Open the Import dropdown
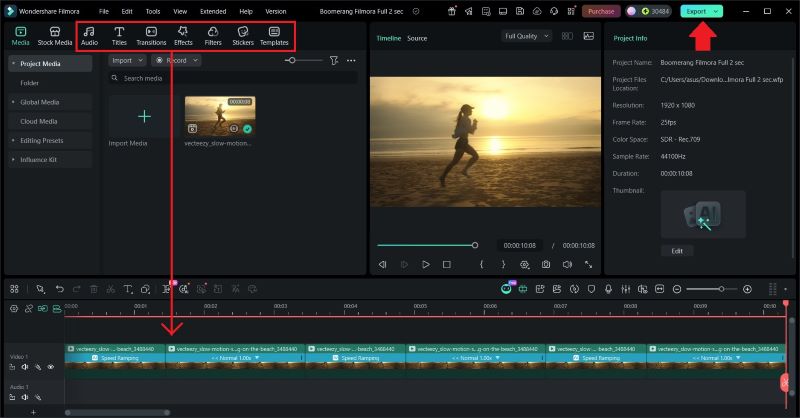Screen dimensions: 800x418 [128, 60]
